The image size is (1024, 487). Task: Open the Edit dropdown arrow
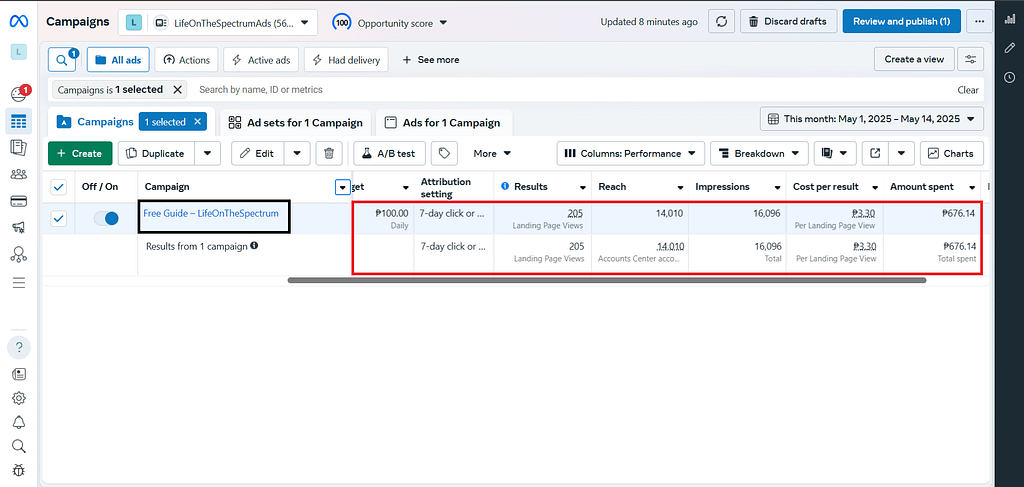[297, 153]
